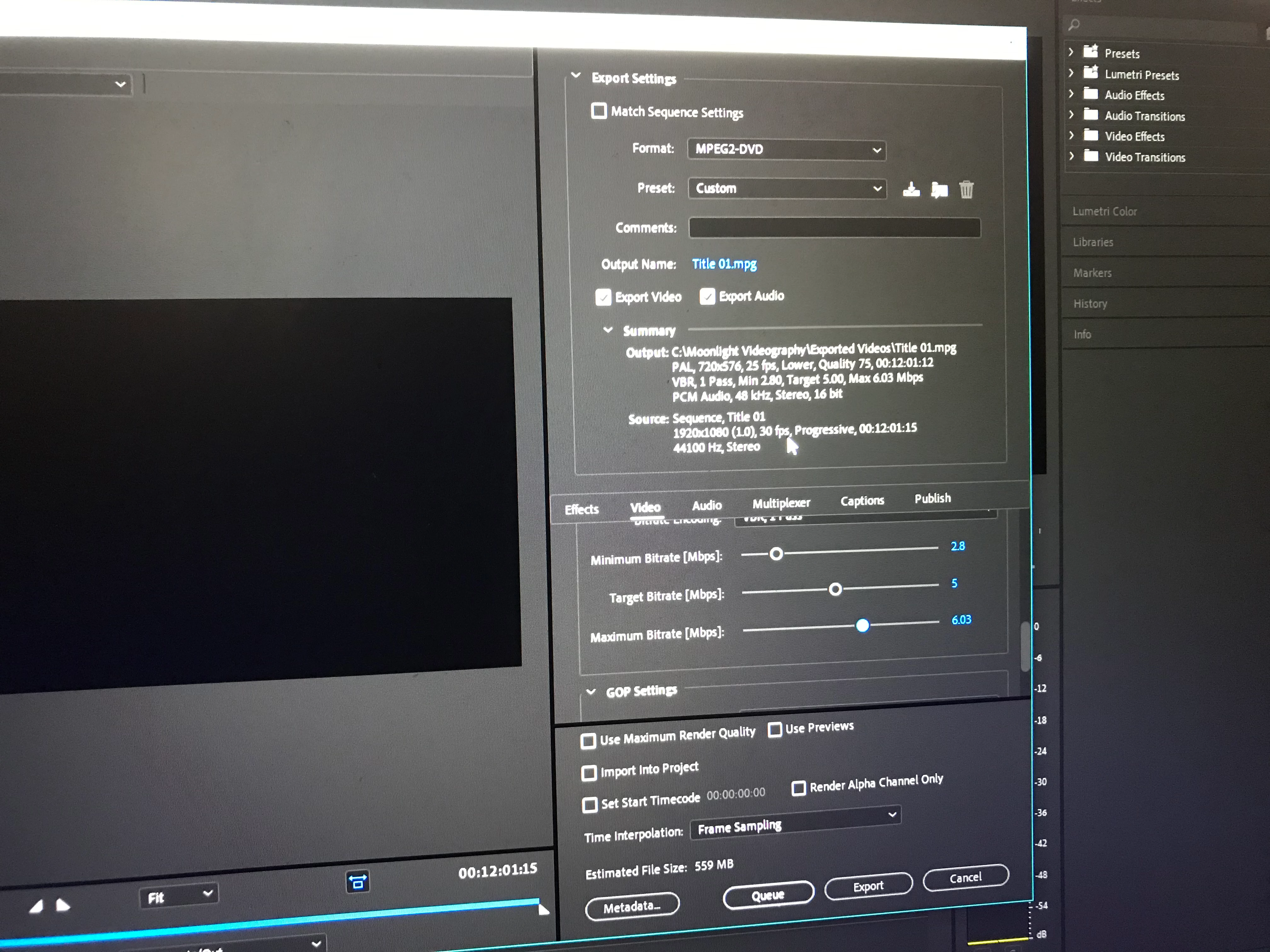Click the Title 01.mpg output name link
The image size is (1270, 952).
(x=724, y=264)
